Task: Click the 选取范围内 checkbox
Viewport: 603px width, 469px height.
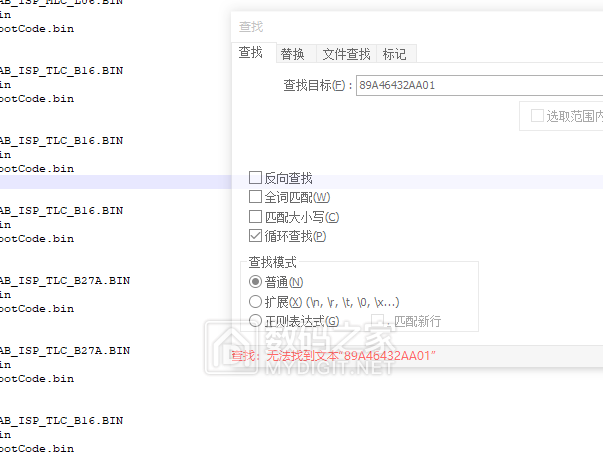Action: (538, 116)
